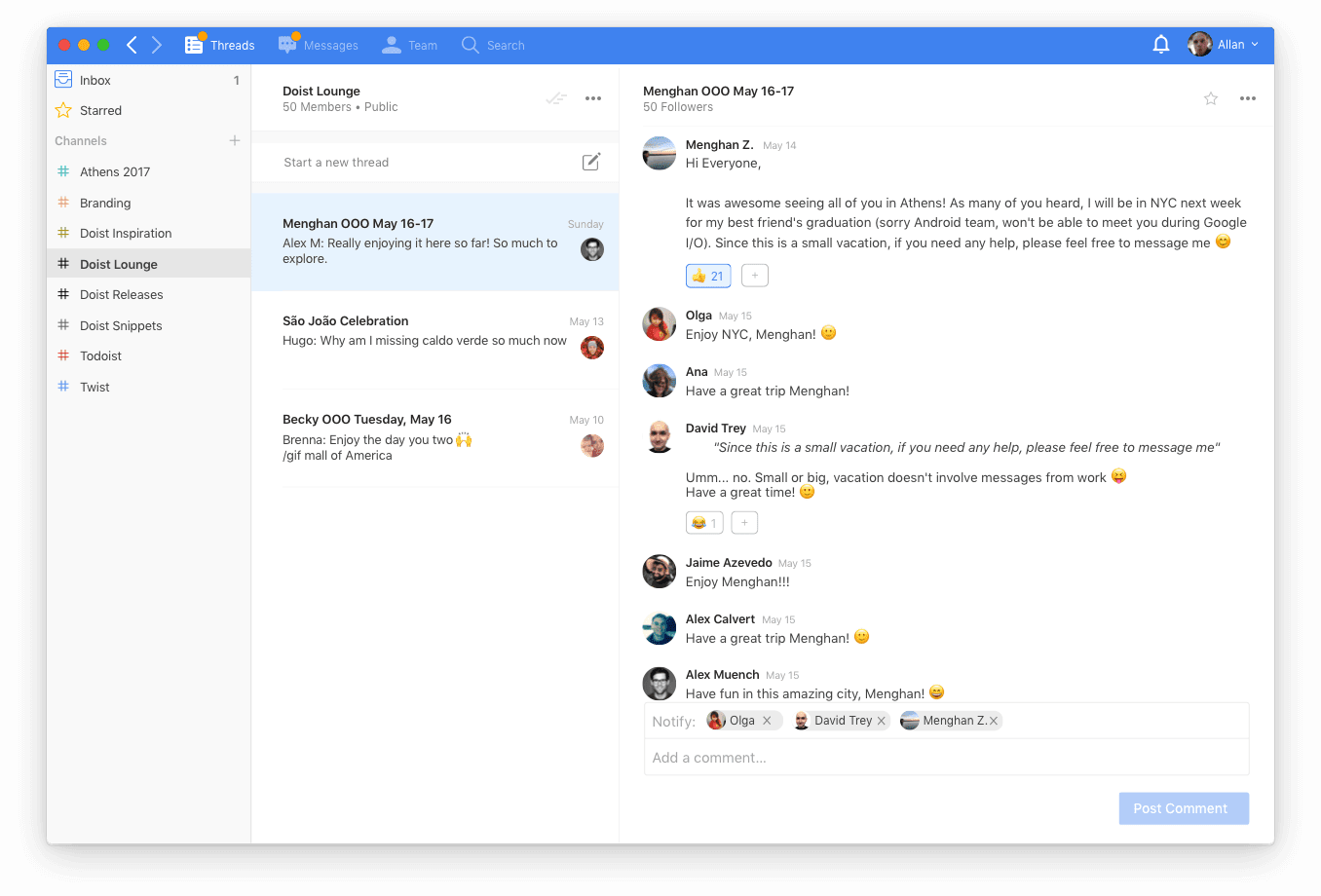Click Alex Calvert's avatar
The height and width of the screenshot is (896, 1321).
(660, 628)
